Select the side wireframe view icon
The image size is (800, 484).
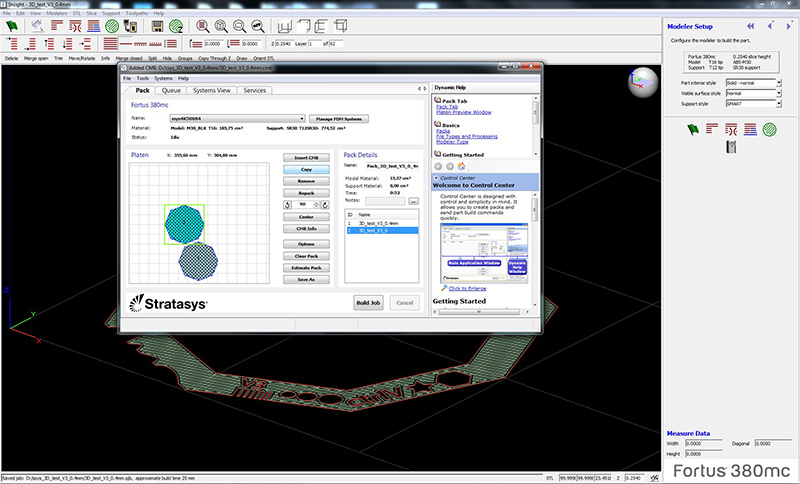click(x=321, y=26)
